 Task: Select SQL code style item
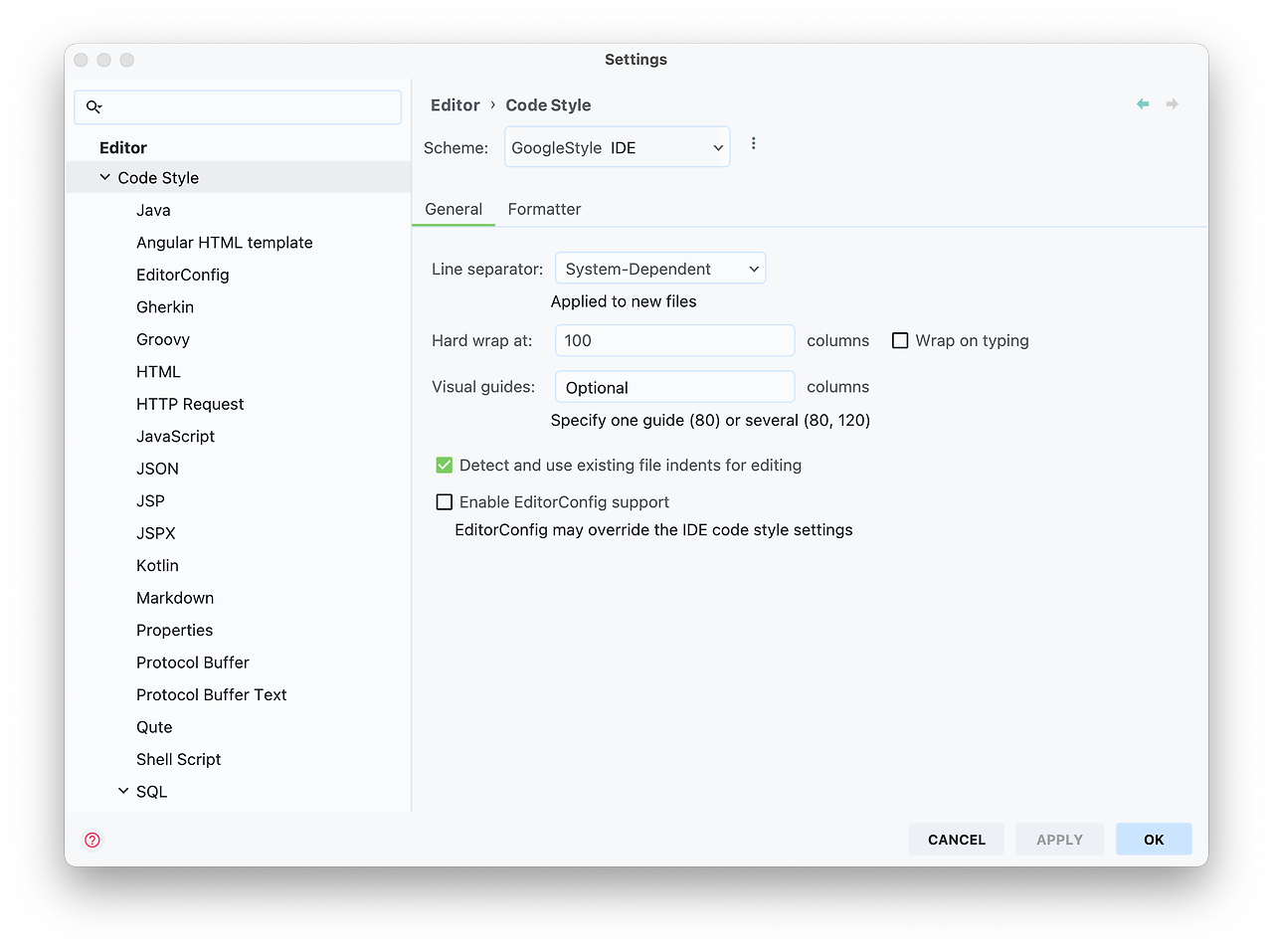152,792
